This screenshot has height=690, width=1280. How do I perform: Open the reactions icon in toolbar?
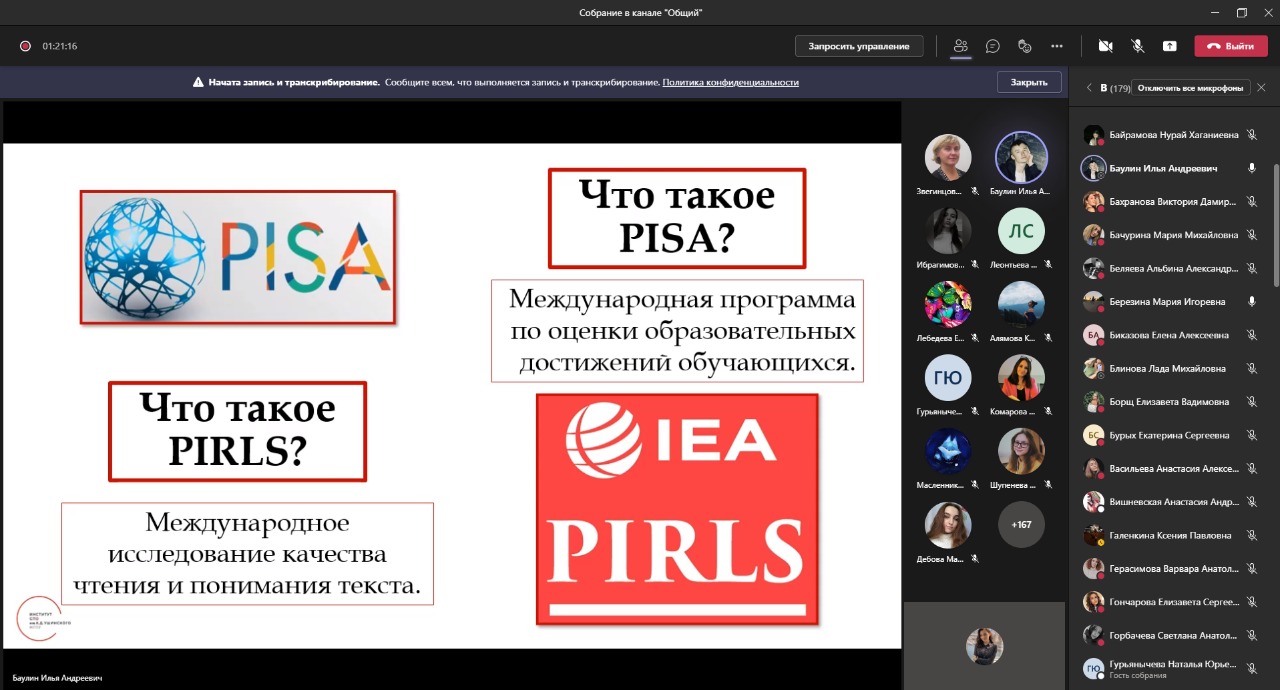(x=1024, y=46)
